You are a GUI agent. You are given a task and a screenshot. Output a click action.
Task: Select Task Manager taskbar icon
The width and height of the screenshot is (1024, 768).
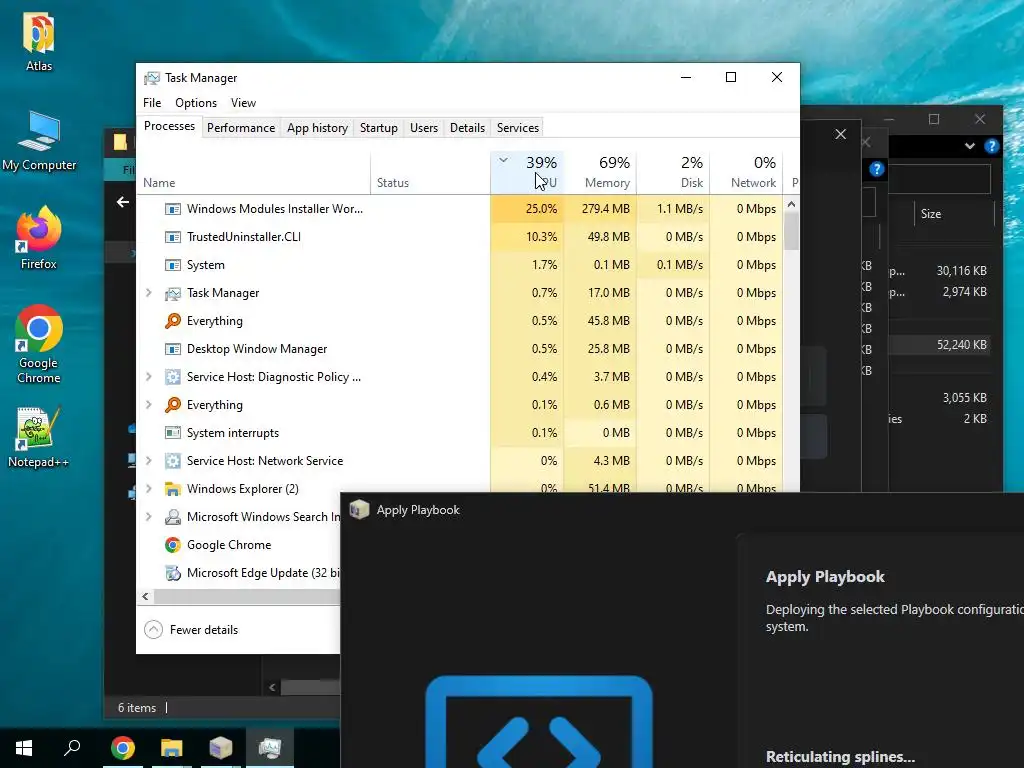270,747
